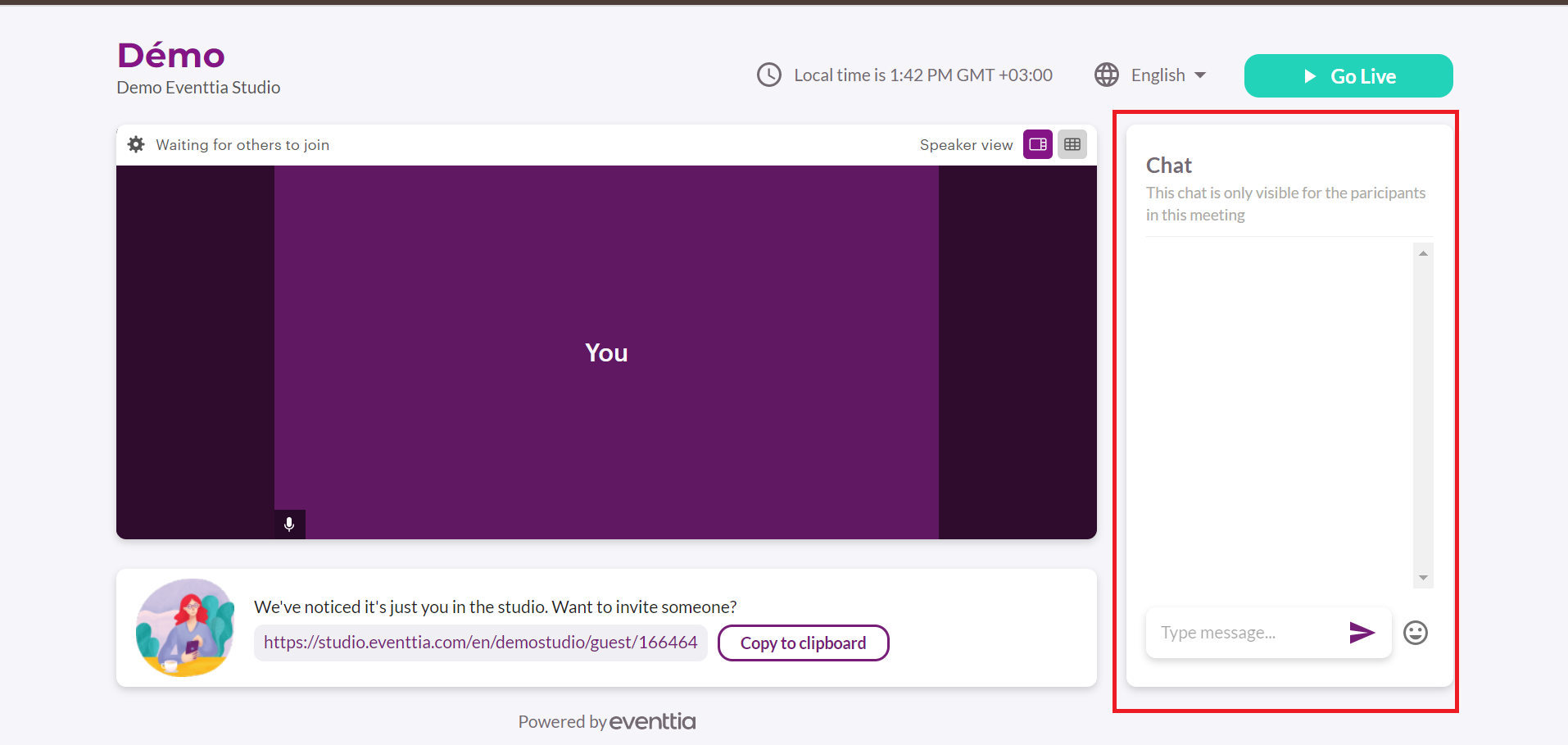Click the dropdown arrow next to English
The height and width of the screenshot is (745, 1568).
click(x=1200, y=75)
